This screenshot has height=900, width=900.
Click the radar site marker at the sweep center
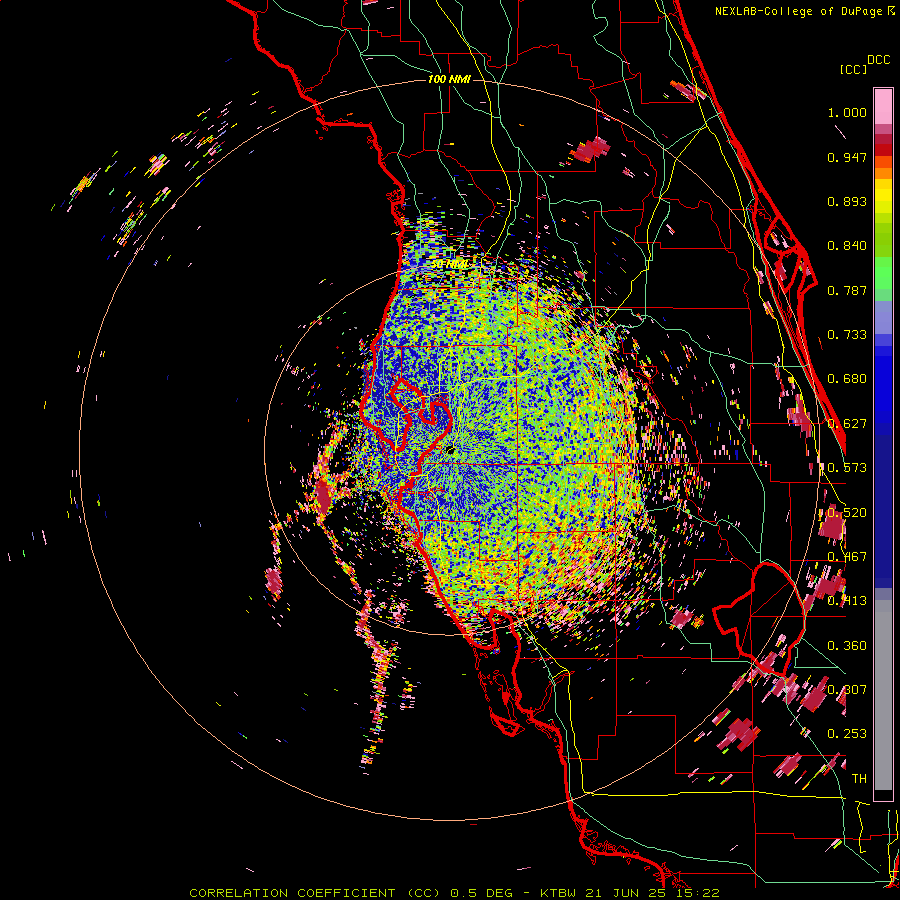click(x=450, y=450)
